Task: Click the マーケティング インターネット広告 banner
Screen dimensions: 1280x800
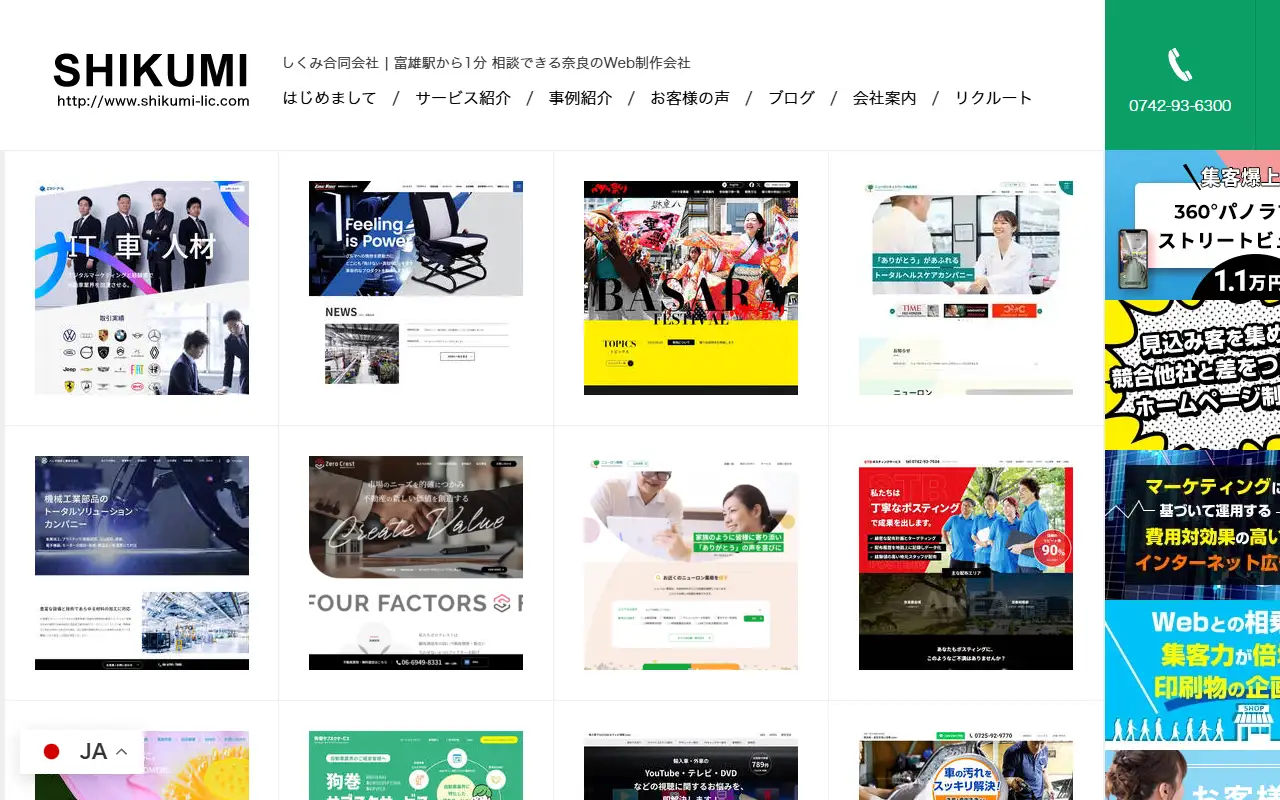Action: pyautogui.click(x=1192, y=525)
